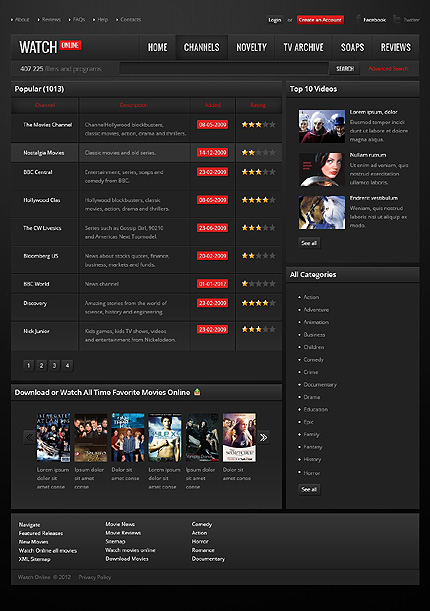Click star rating for Nostalgia Movies
430x611 pixels.
pos(259,153)
